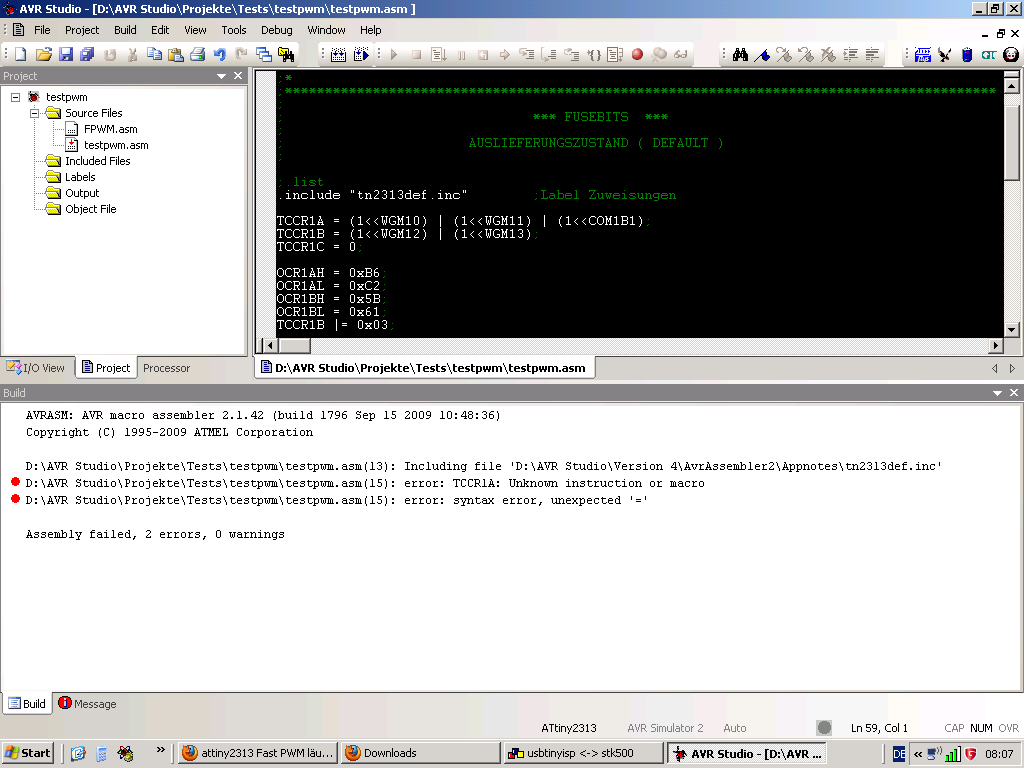
Task: Click the editor horizontal scrollbar right arrow
Action: (995, 345)
